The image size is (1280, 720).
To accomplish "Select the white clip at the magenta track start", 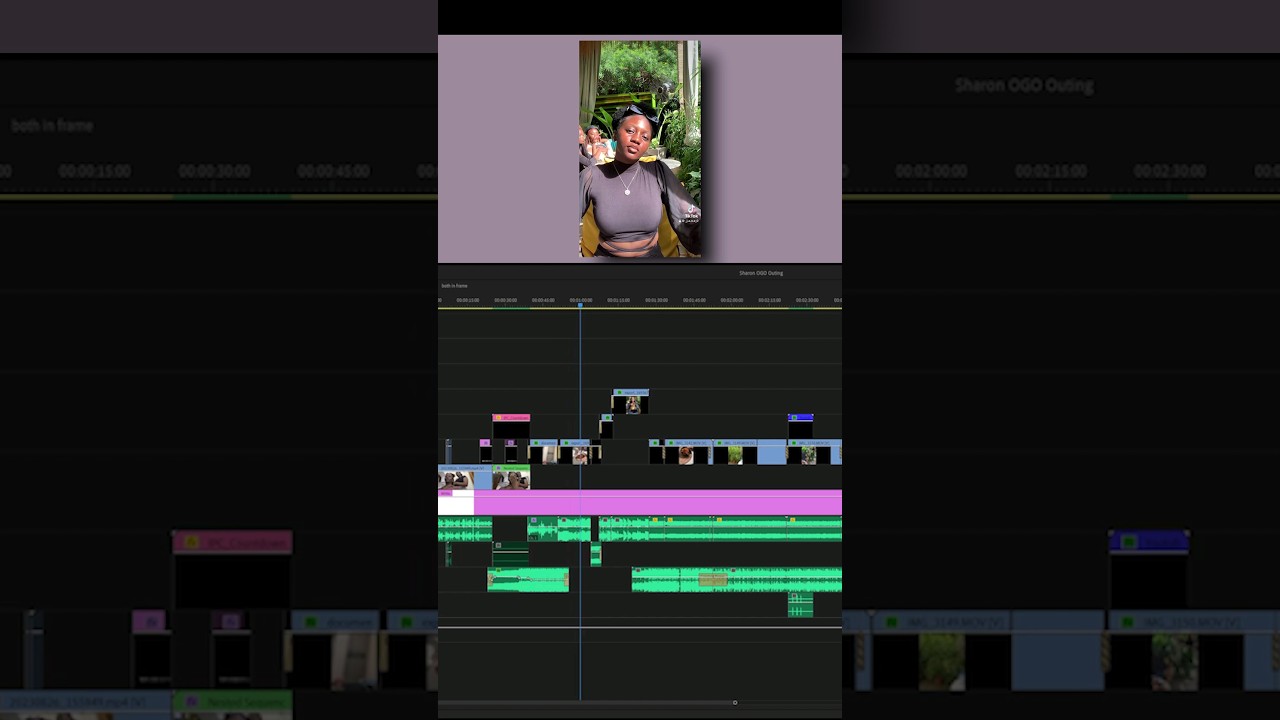I will coord(456,503).
